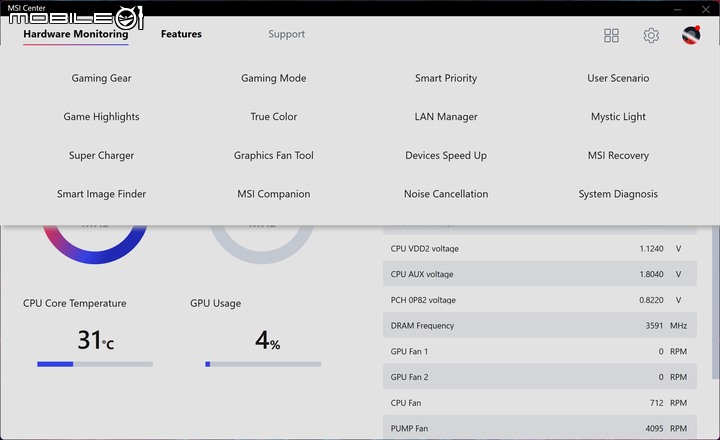Click GPU Usage label
This screenshot has width=720, height=440.
coord(215,303)
